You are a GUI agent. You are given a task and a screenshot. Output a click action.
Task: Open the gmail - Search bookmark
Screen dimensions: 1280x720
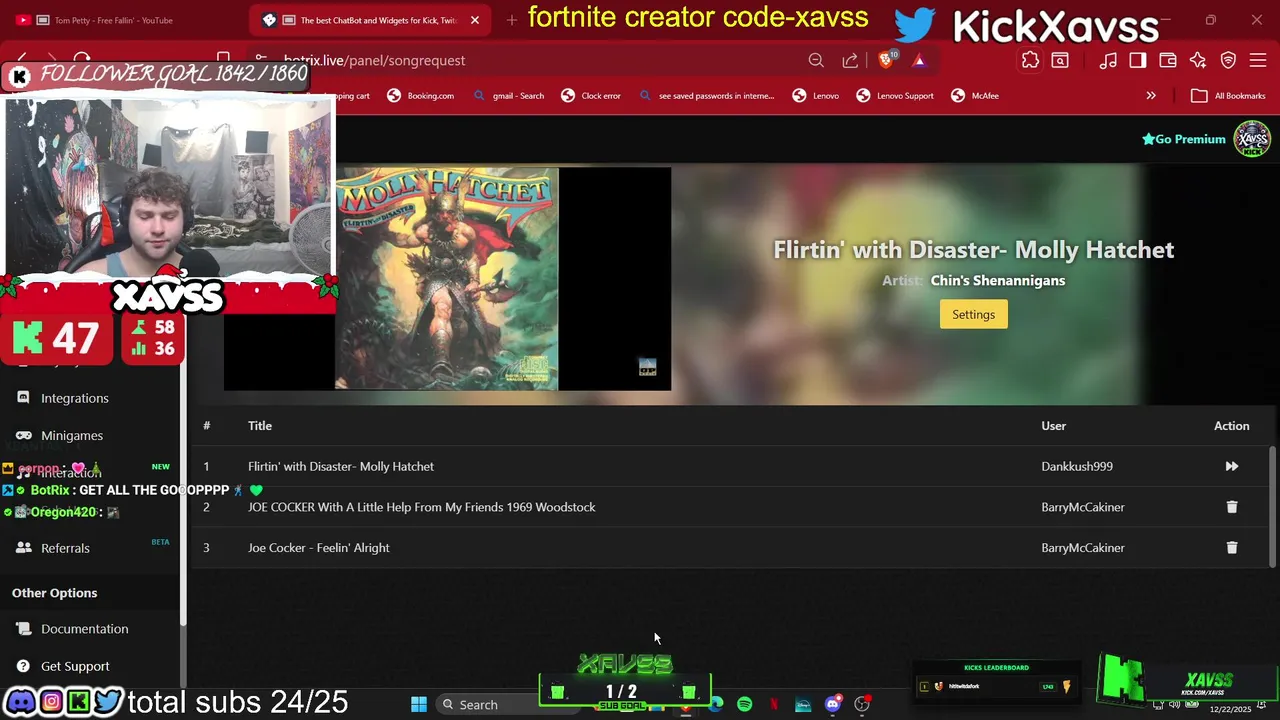tap(509, 96)
